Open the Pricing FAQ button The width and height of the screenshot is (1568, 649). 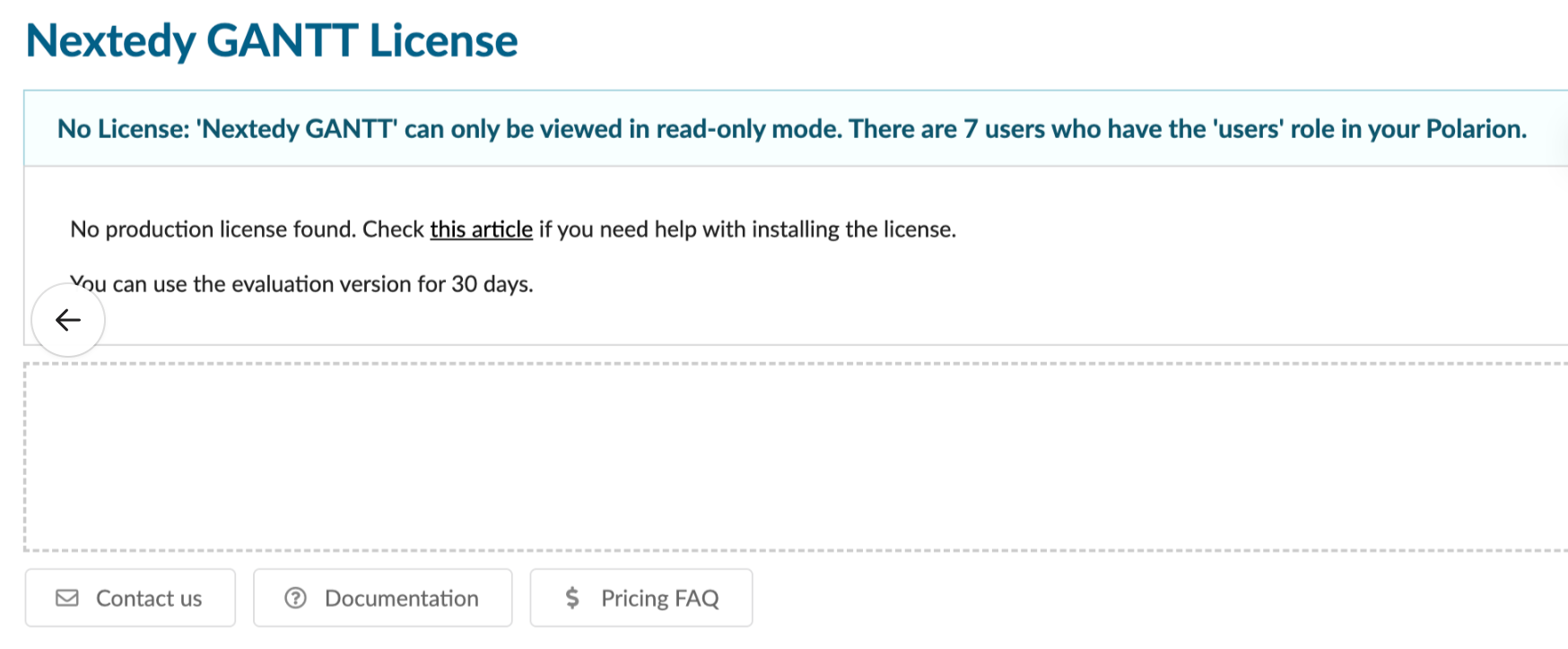[641, 598]
